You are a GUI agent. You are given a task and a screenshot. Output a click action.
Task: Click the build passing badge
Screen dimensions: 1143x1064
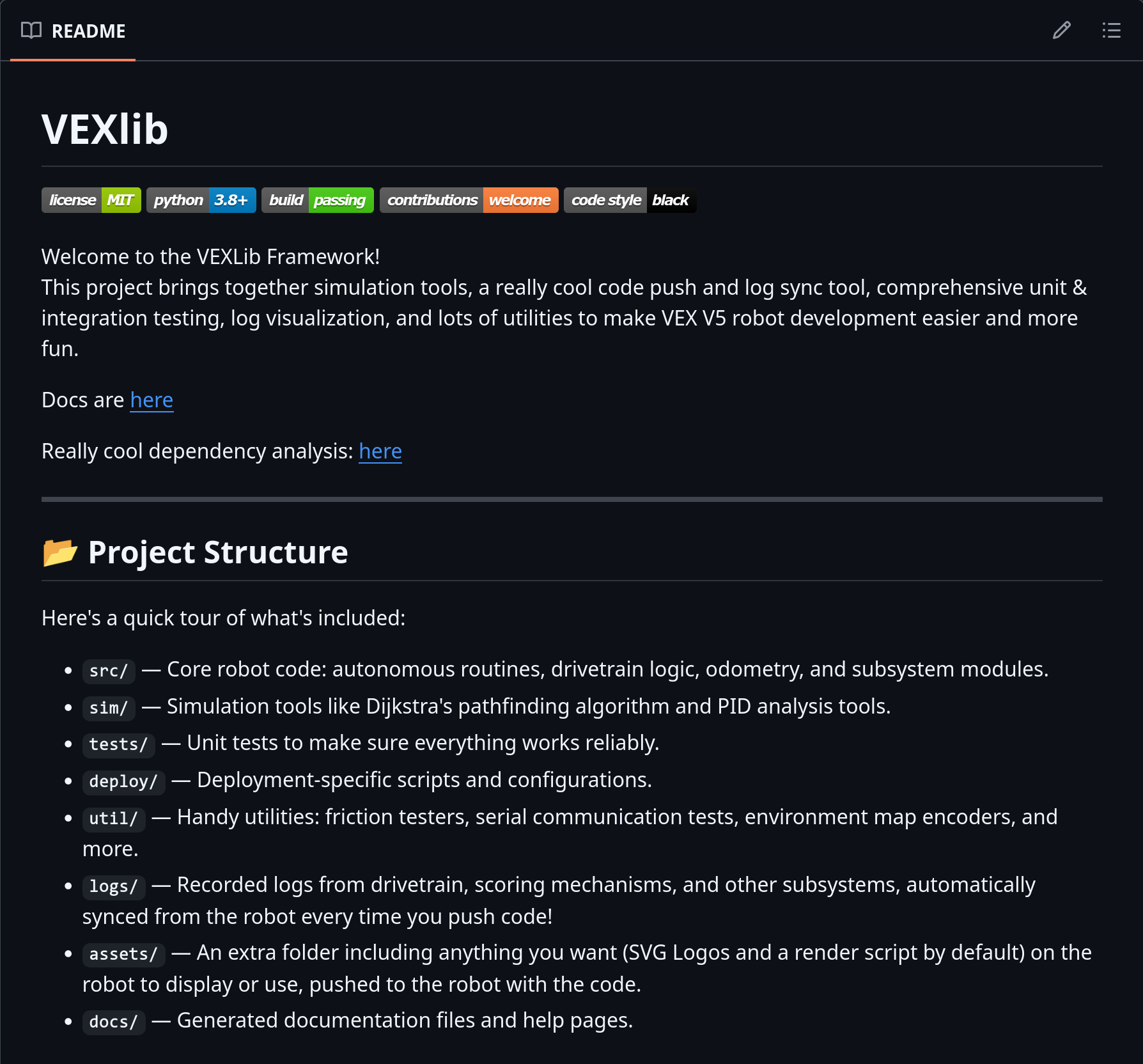point(317,199)
